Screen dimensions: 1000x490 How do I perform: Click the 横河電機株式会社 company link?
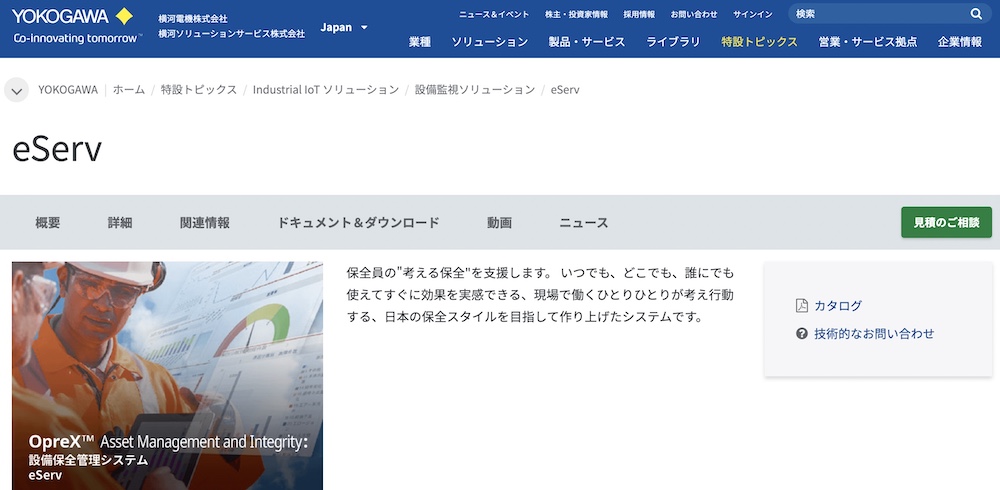click(193, 19)
